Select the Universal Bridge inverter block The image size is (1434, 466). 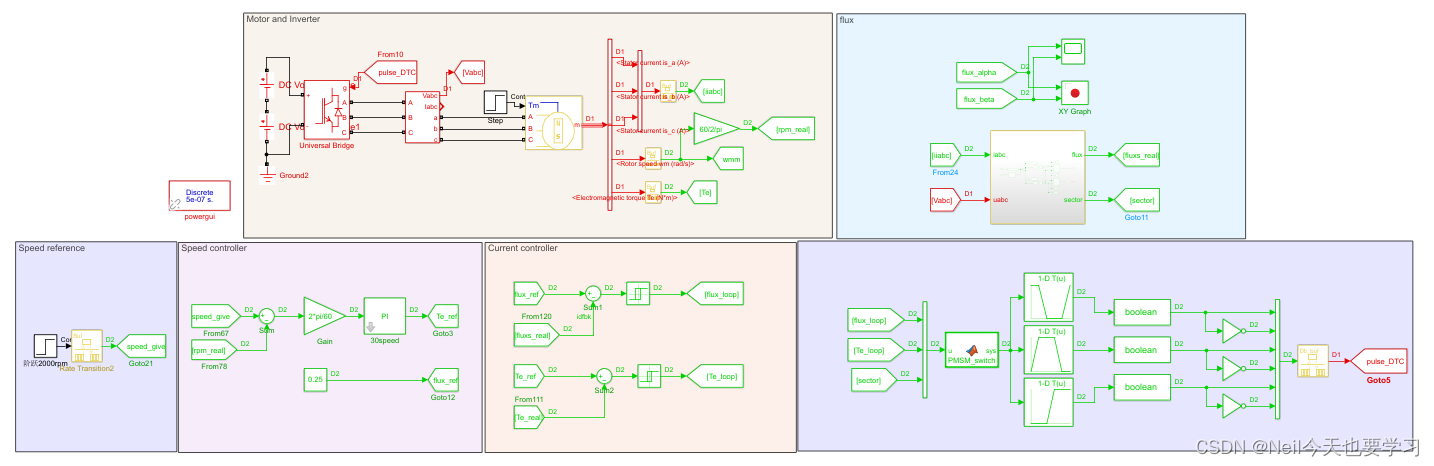(326, 110)
